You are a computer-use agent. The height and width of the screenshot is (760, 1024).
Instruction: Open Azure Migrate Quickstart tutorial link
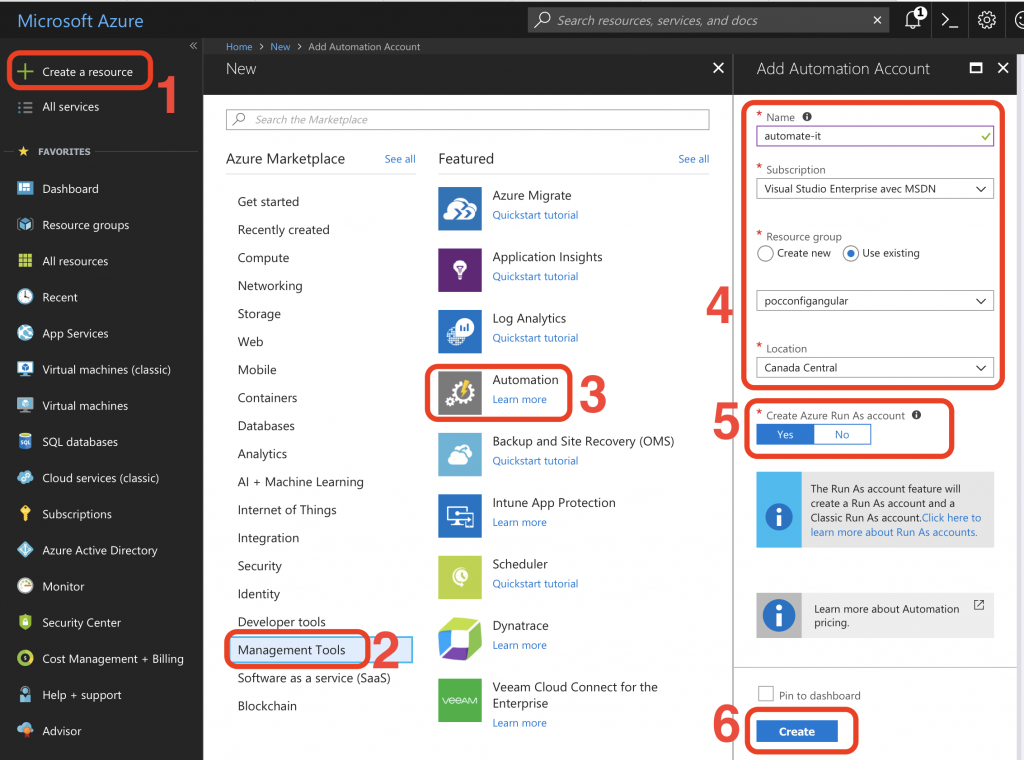pyautogui.click(x=535, y=215)
